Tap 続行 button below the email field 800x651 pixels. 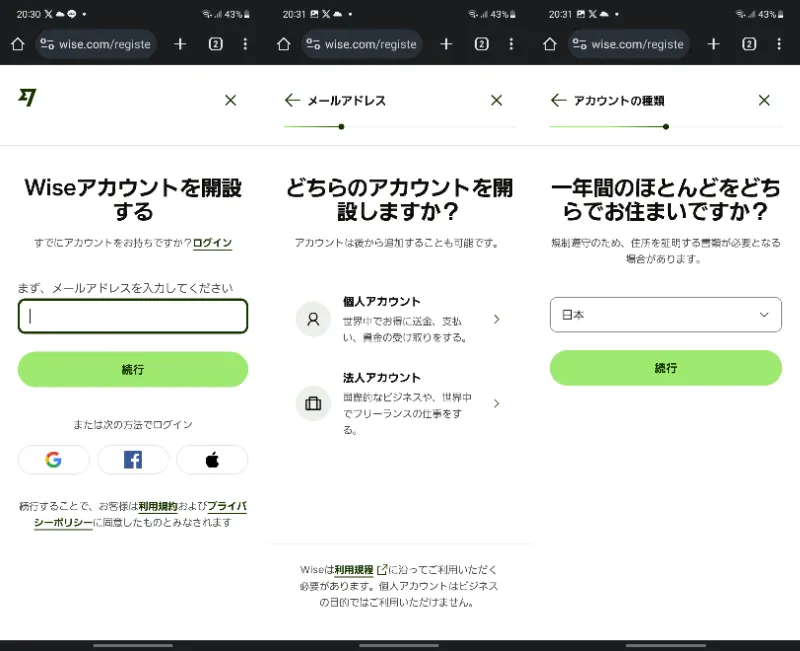tap(133, 369)
